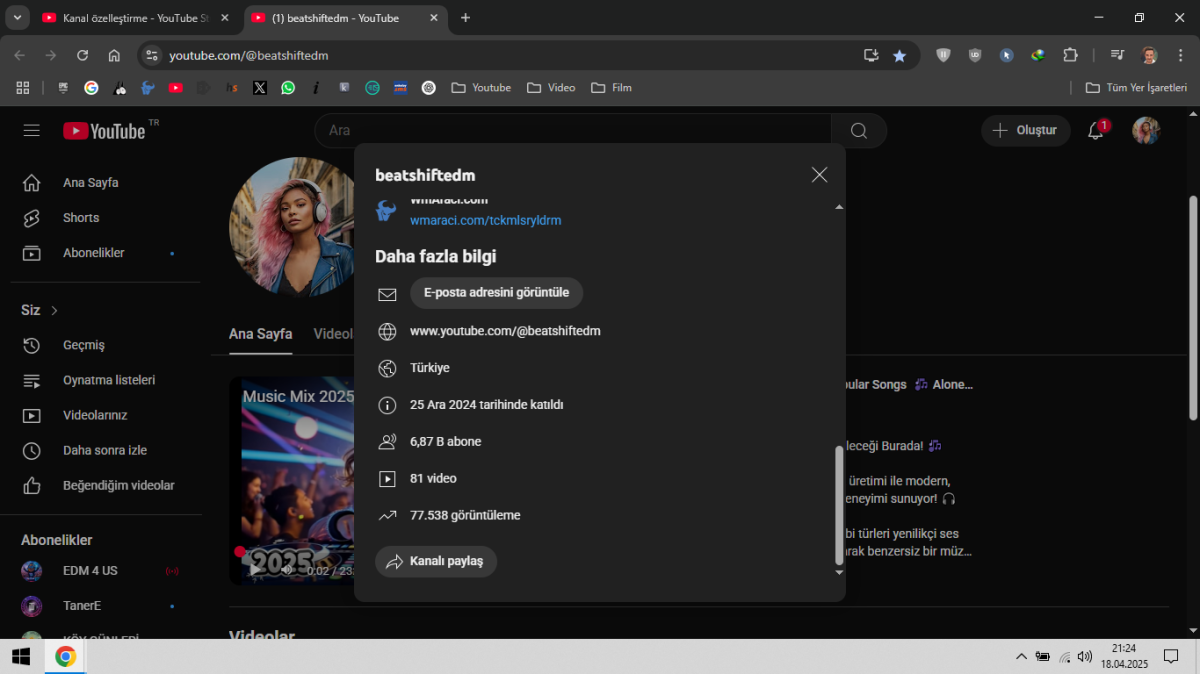The width and height of the screenshot is (1200, 674).
Task: Open the bookmarks bar apps grid
Action: tap(23, 88)
